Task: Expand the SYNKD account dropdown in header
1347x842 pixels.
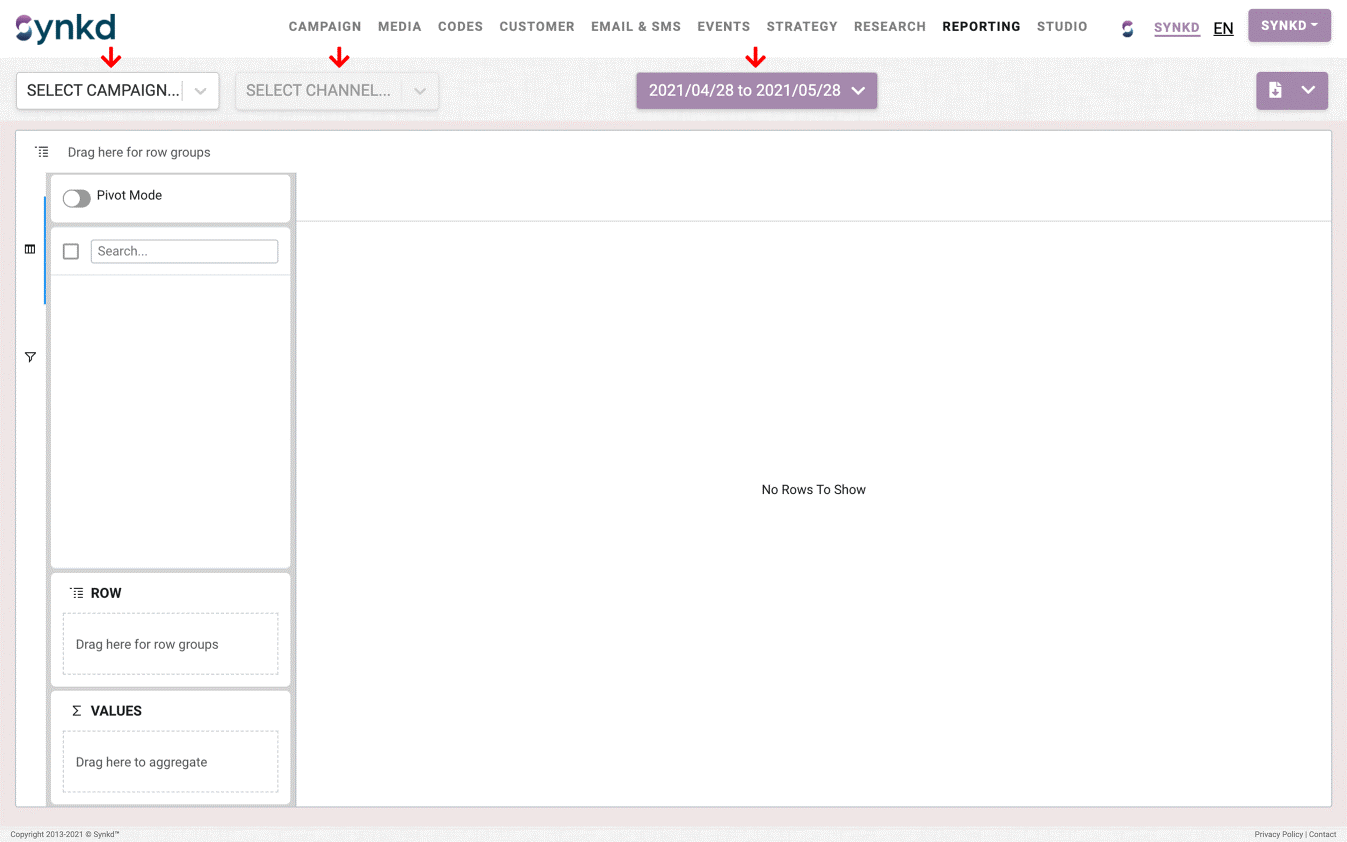Action: (x=1289, y=27)
